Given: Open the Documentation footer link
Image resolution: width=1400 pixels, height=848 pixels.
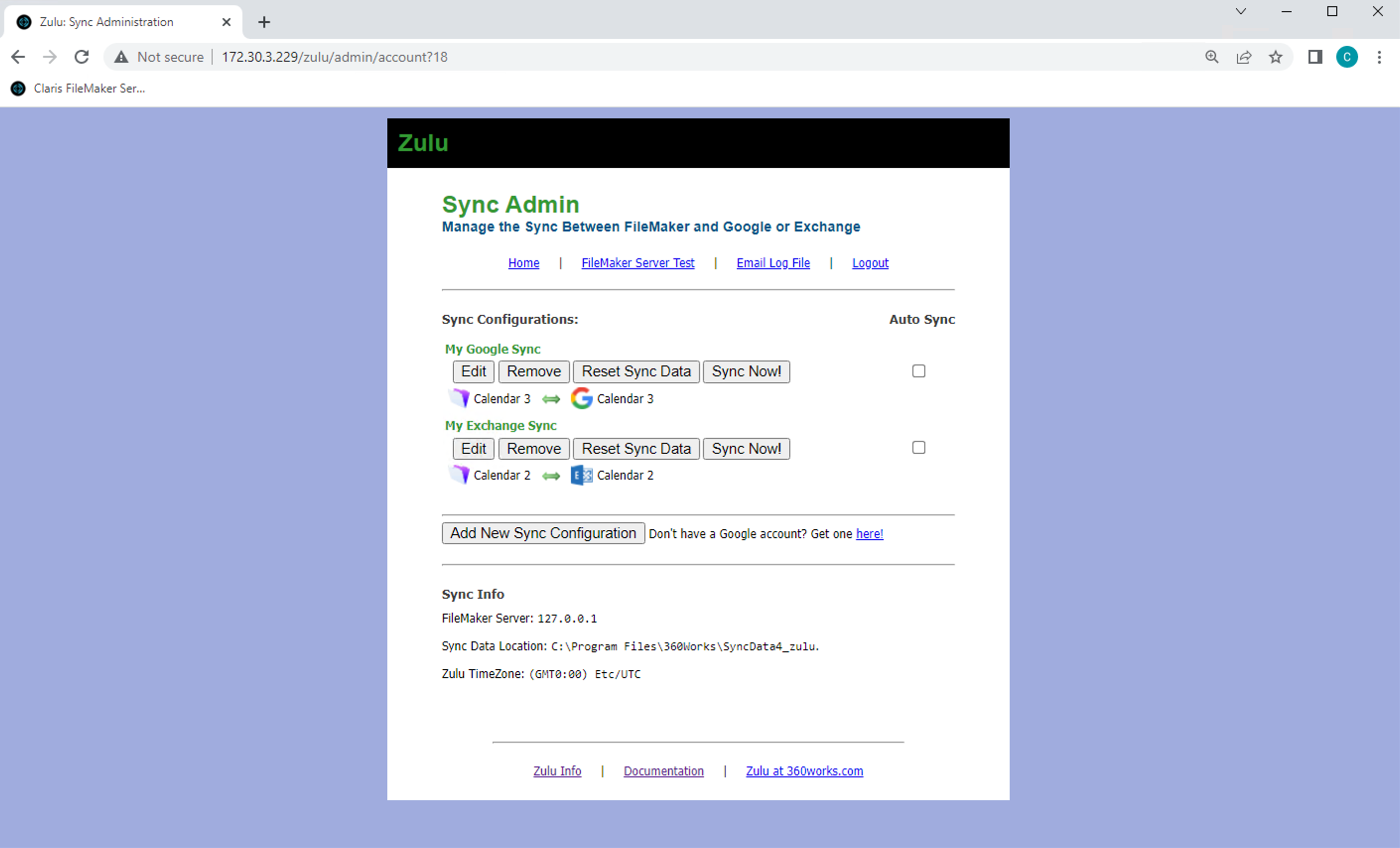Looking at the screenshot, I should click(663, 771).
